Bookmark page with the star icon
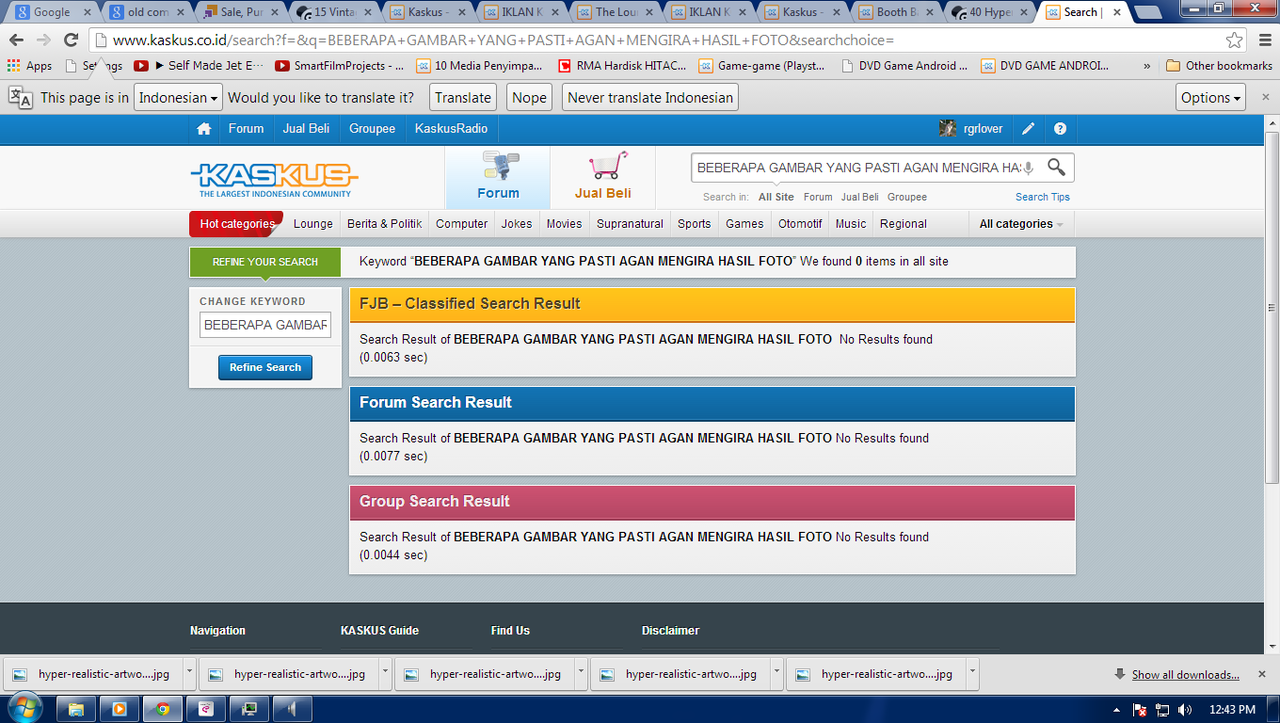Image resolution: width=1280 pixels, height=723 pixels. (x=1235, y=40)
